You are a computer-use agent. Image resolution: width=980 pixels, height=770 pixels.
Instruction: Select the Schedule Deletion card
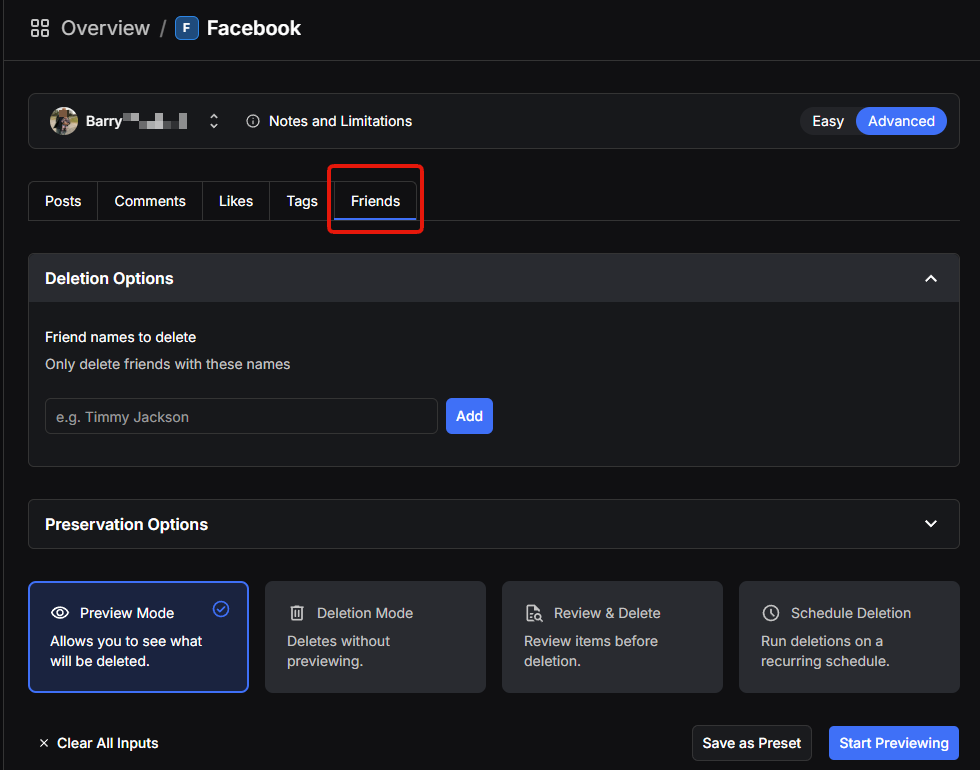coord(849,637)
